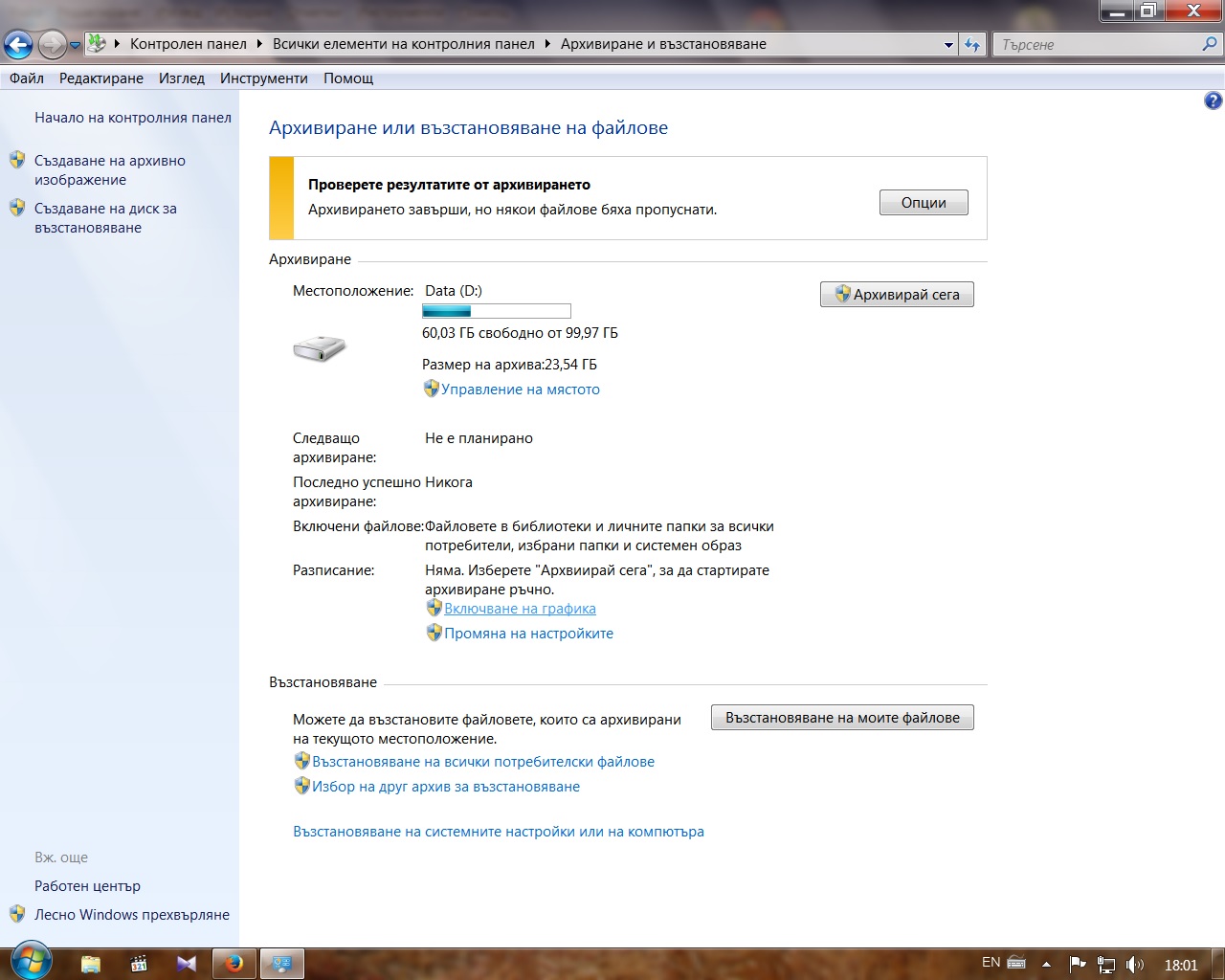This screenshot has height=980, width=1225.
Task: Click the Data (D:) hard drive icon
Action: 320,348
